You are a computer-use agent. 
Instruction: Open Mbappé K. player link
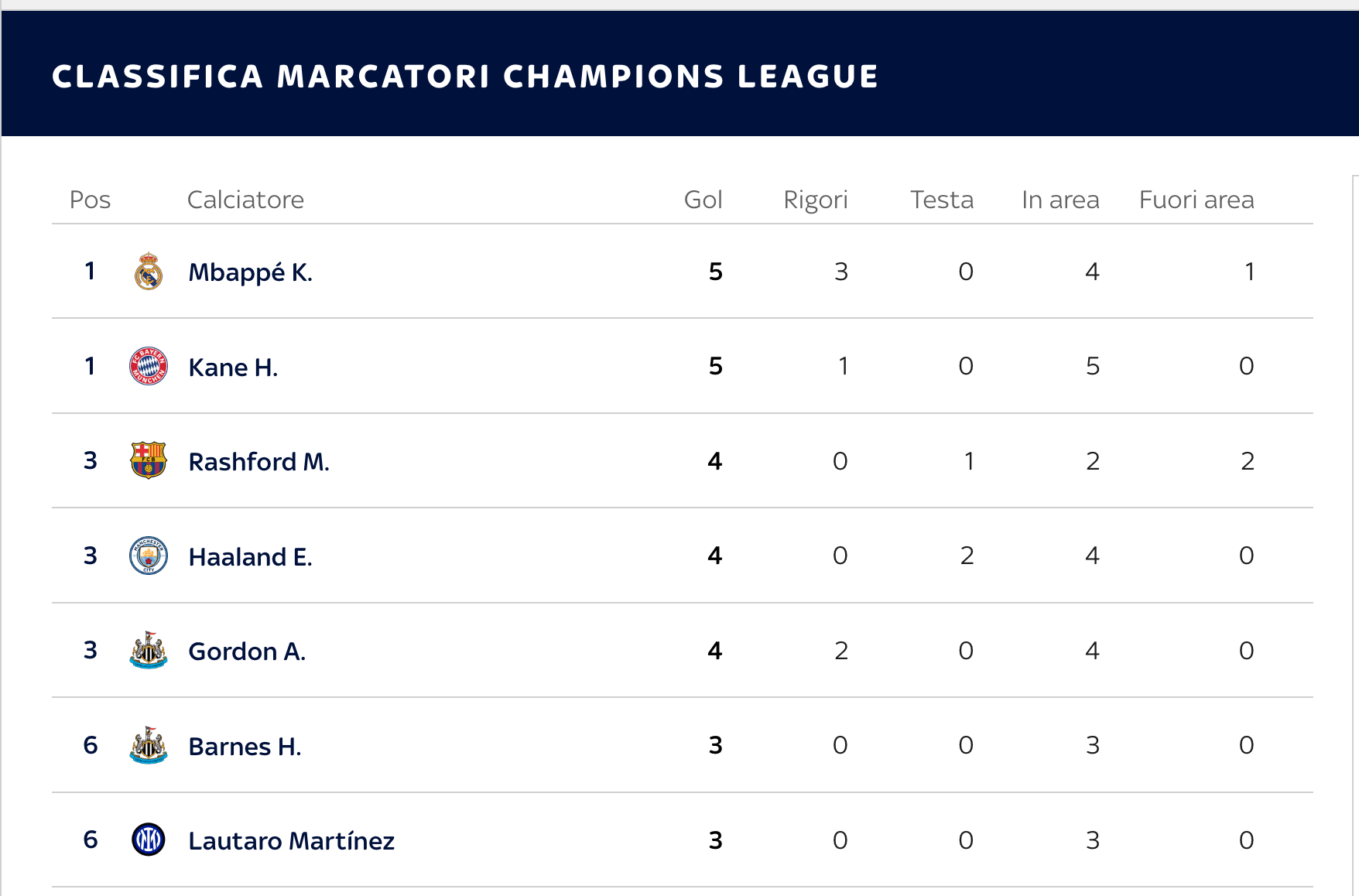[250, 272]
